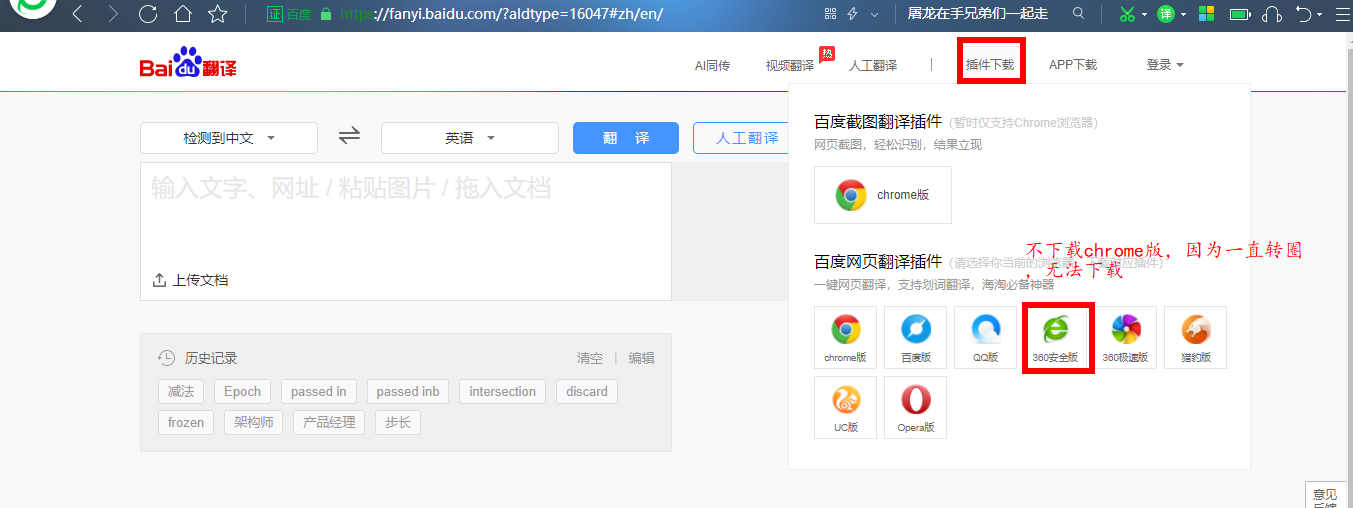Select history tag Epoch
Image resolution: width=1353 pixels, height=508 pixels.
point(242,391)
